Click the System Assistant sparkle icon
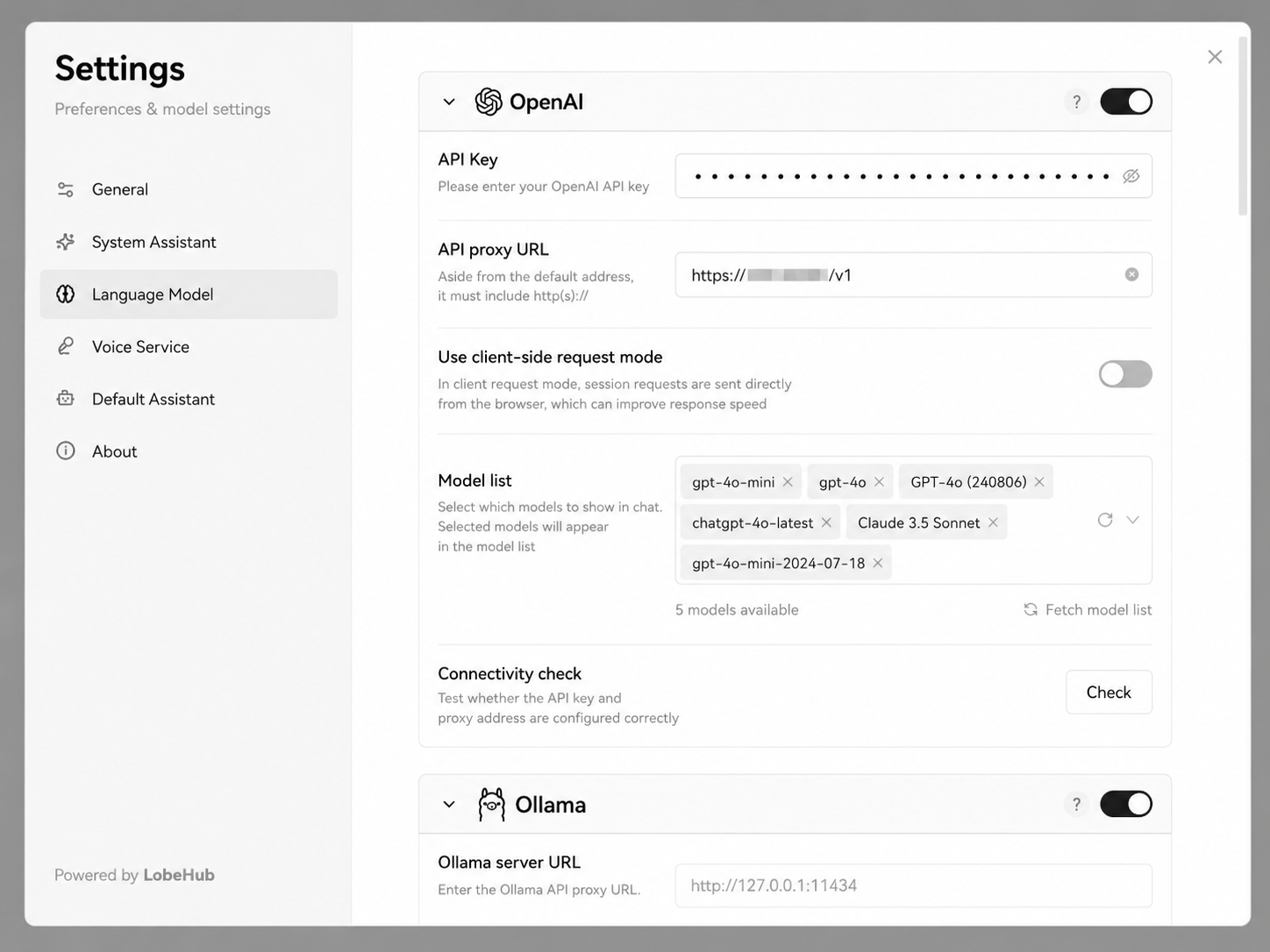Image resolution: width=1270 pixels, height=952 pixels. (66, 242)
